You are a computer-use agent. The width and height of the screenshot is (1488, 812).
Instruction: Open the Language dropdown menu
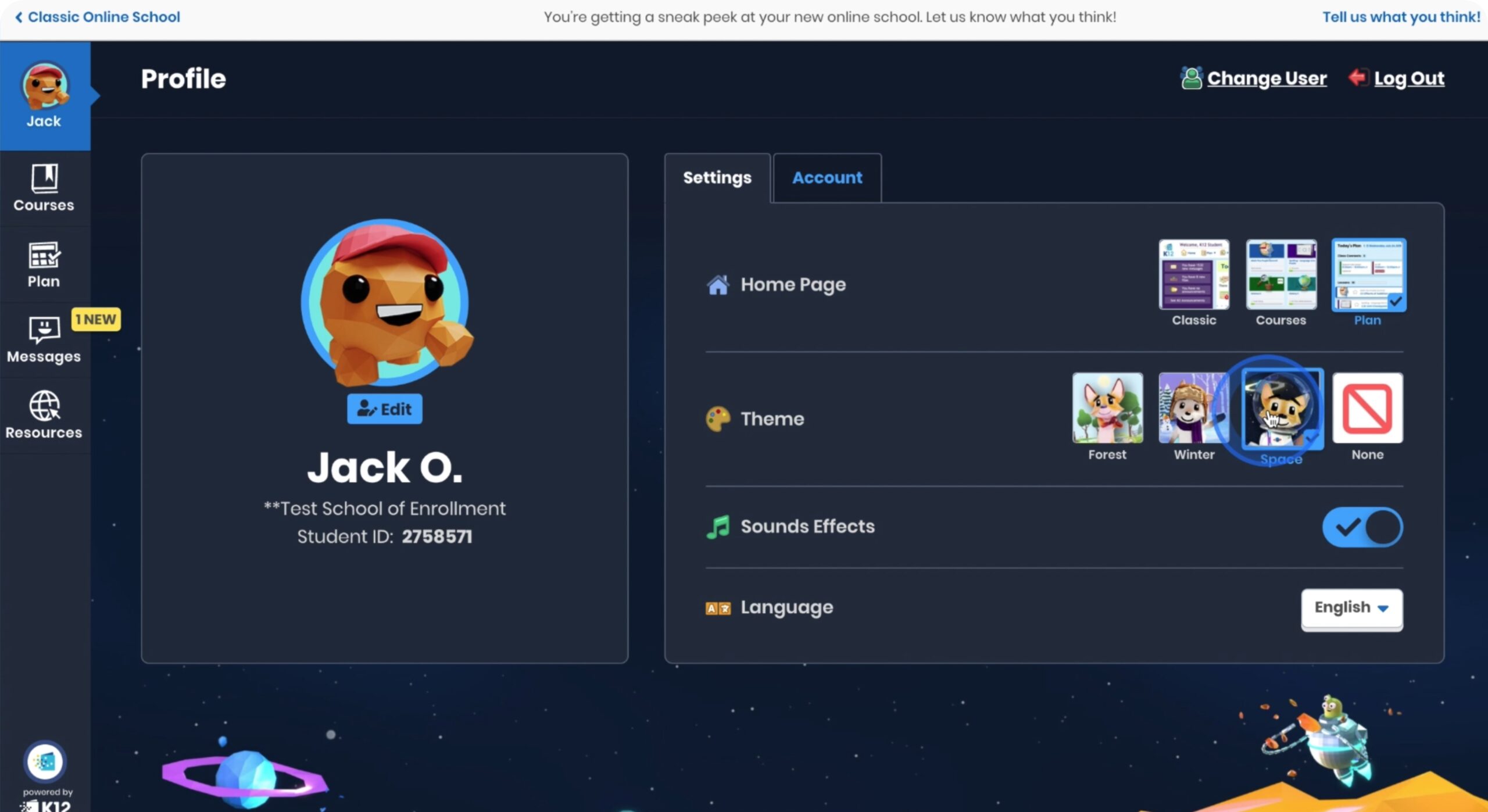point(1351,607)
